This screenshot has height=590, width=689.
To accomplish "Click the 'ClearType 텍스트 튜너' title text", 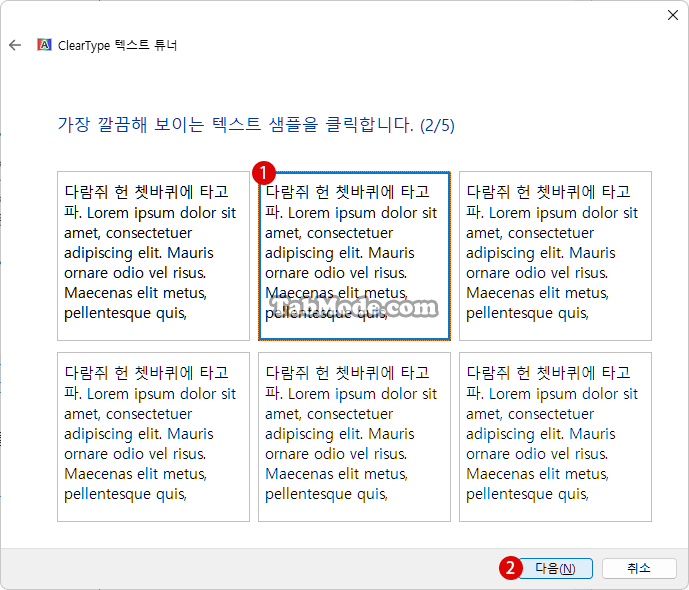I will click(x=117, y=45).
